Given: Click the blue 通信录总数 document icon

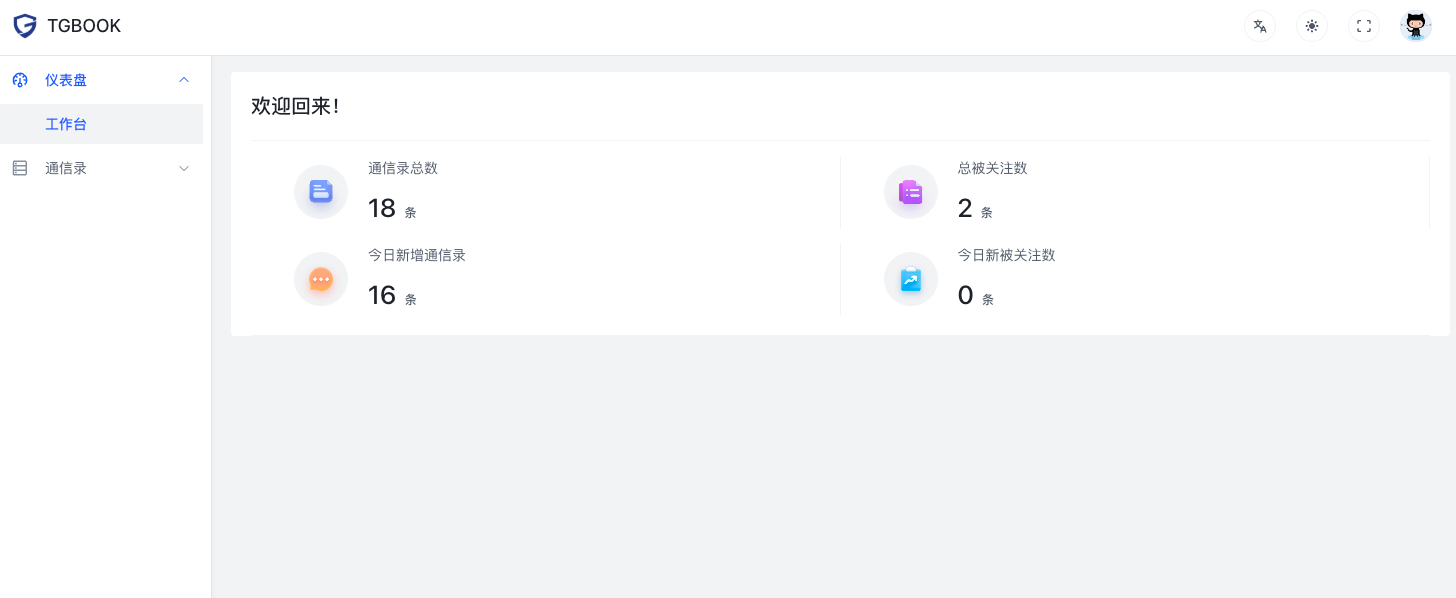Looking at the screenshot, I should click(x=321, y=192).
